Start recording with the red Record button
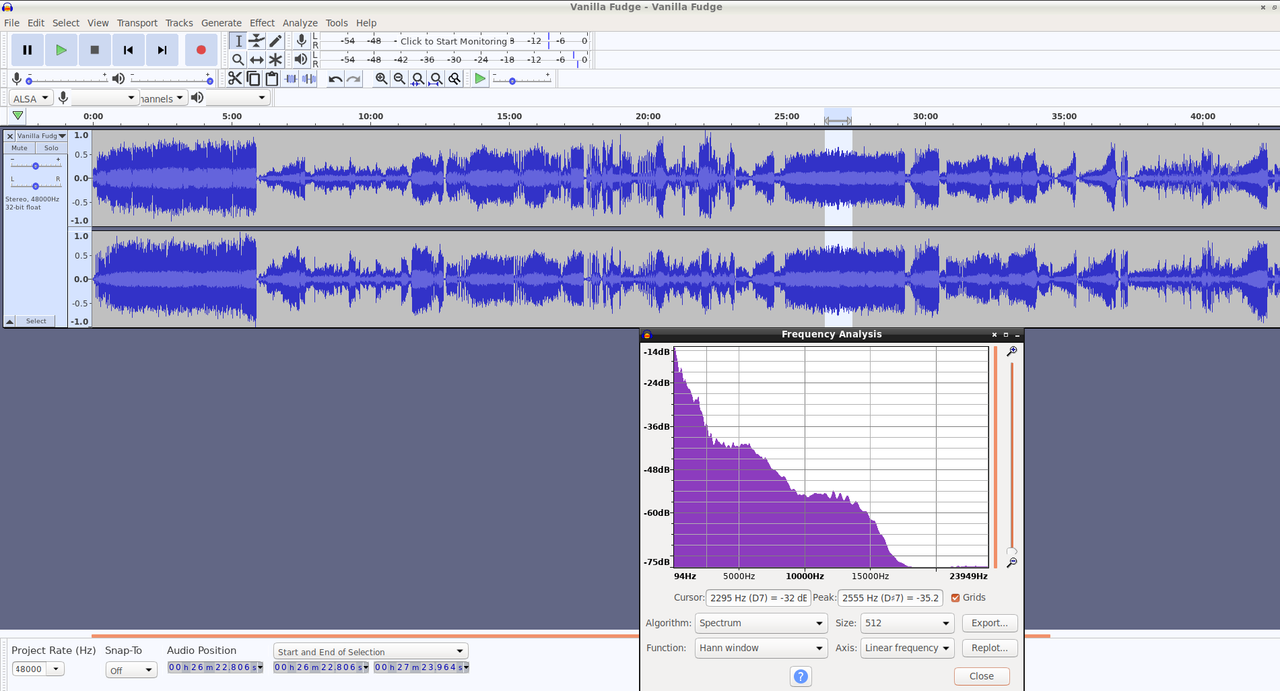1280x691 pixels. [201, 49]
